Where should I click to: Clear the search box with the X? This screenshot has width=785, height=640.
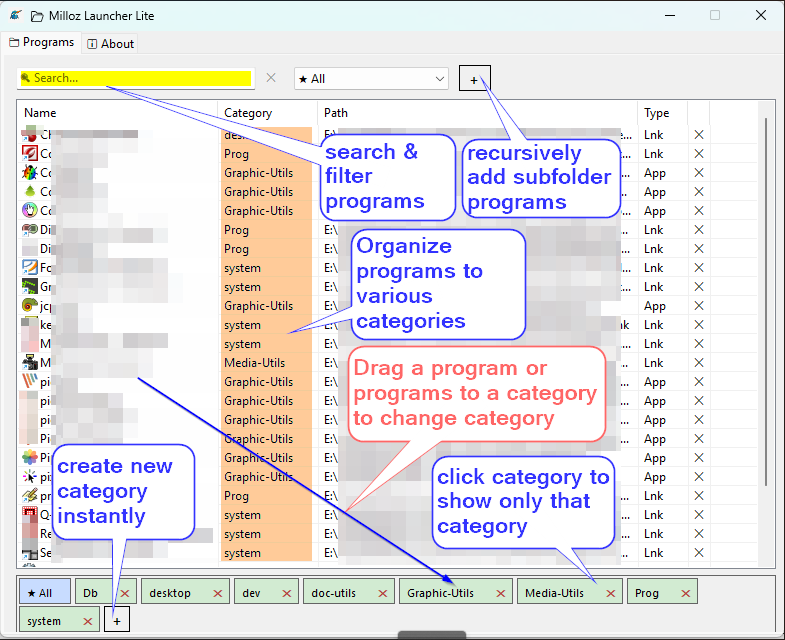click(x=271, y=78)
